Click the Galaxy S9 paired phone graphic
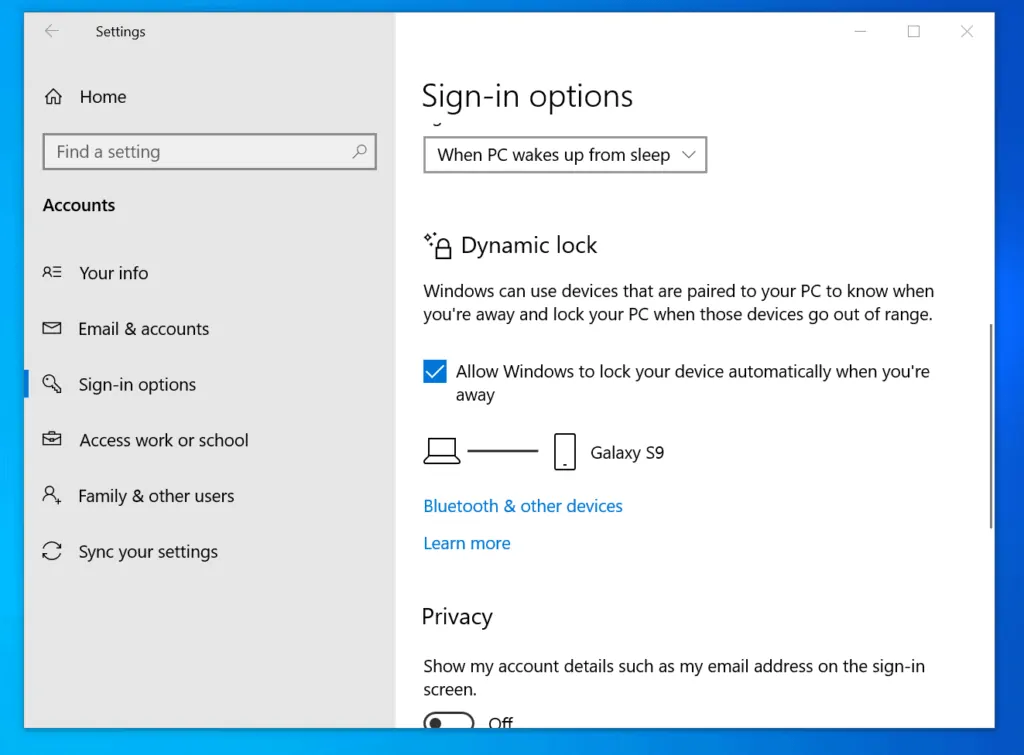Viewport: 1024px width, 755px height. click(564, 451)
